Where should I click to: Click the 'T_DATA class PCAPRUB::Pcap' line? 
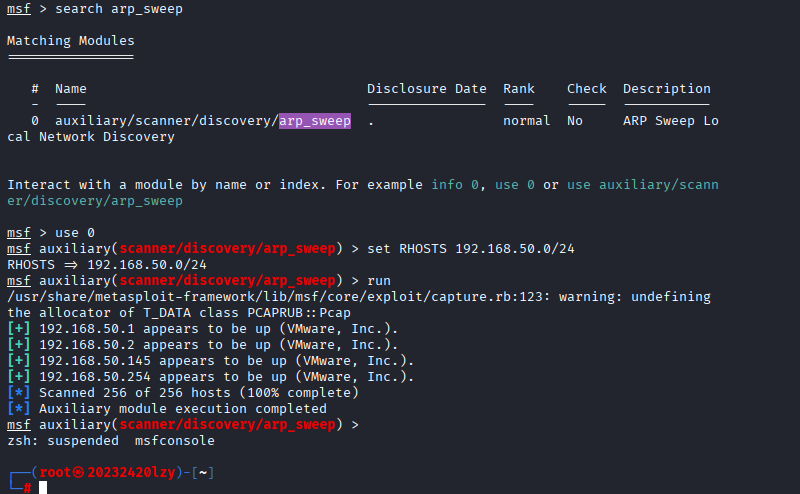tap(179, 313)
